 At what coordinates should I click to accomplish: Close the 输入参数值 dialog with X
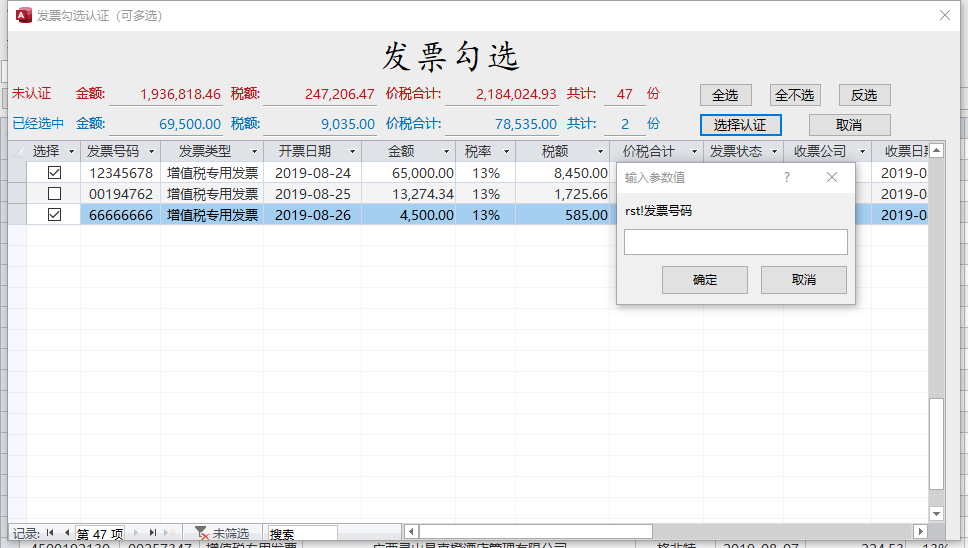pyautogui.click(x=832, y=177)
